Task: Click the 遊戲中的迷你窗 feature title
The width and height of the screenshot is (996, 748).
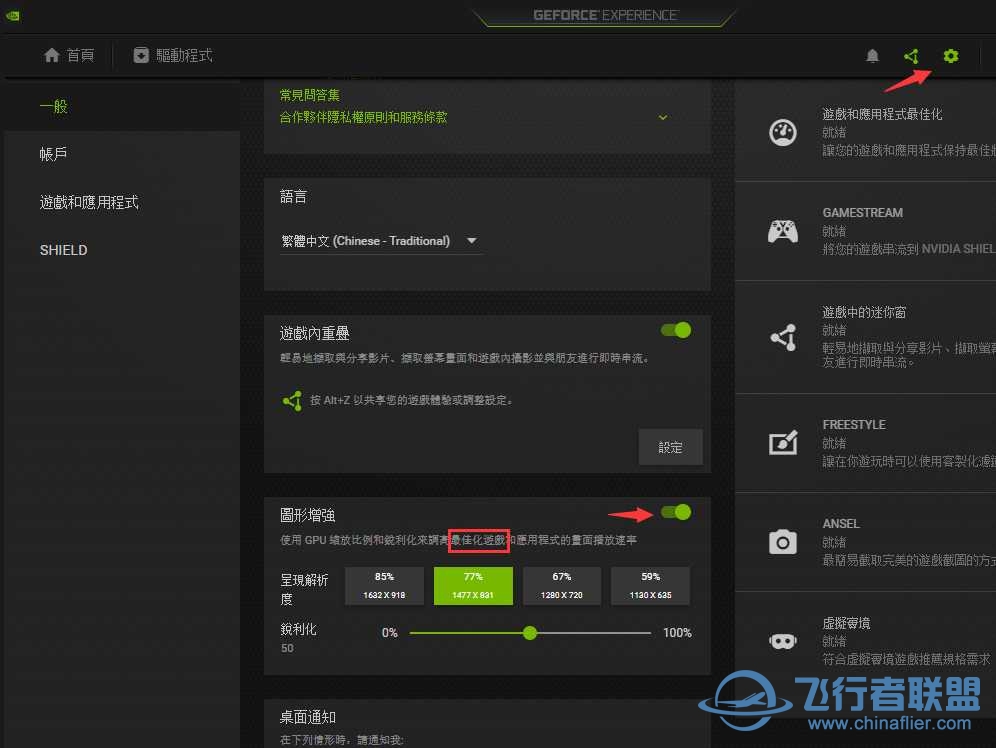Action: click(864, 312)
